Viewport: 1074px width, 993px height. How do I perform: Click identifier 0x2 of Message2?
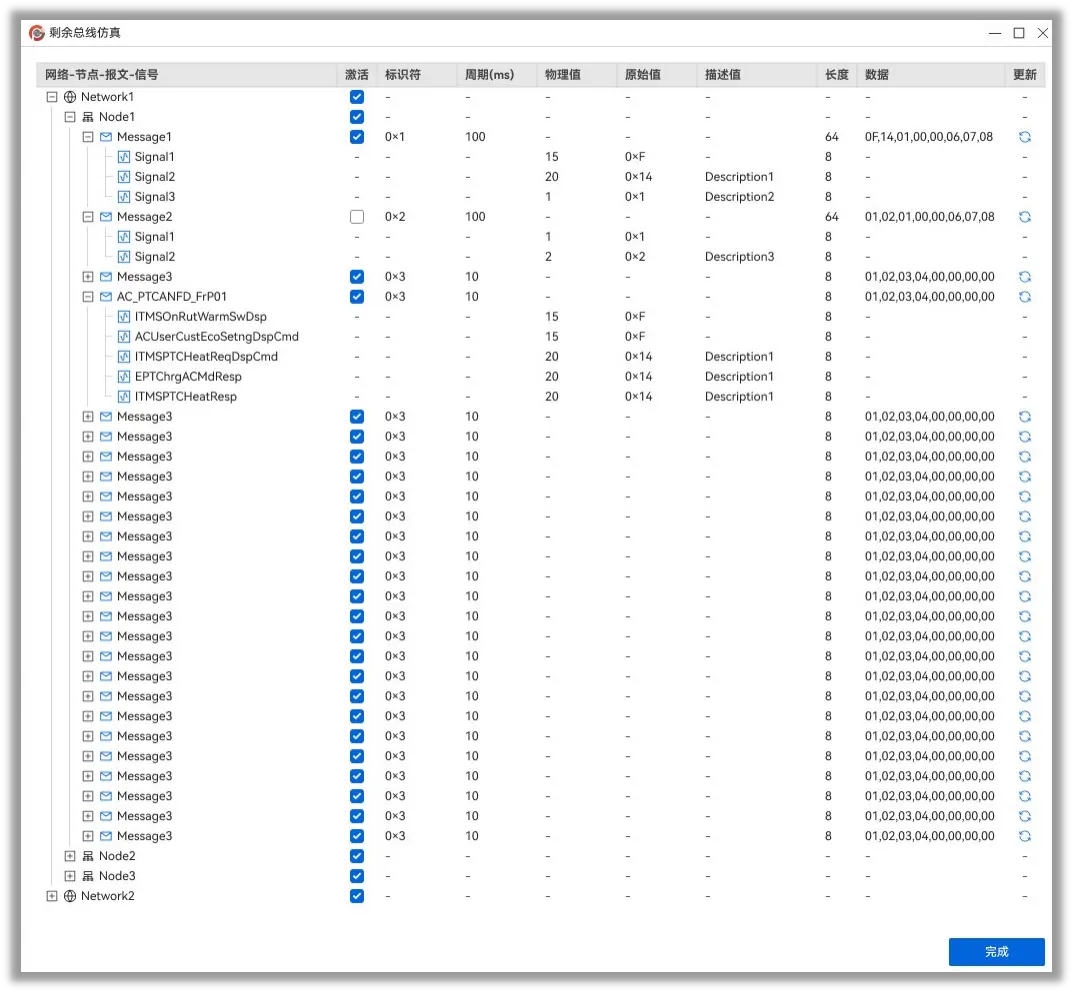point(395,217)
